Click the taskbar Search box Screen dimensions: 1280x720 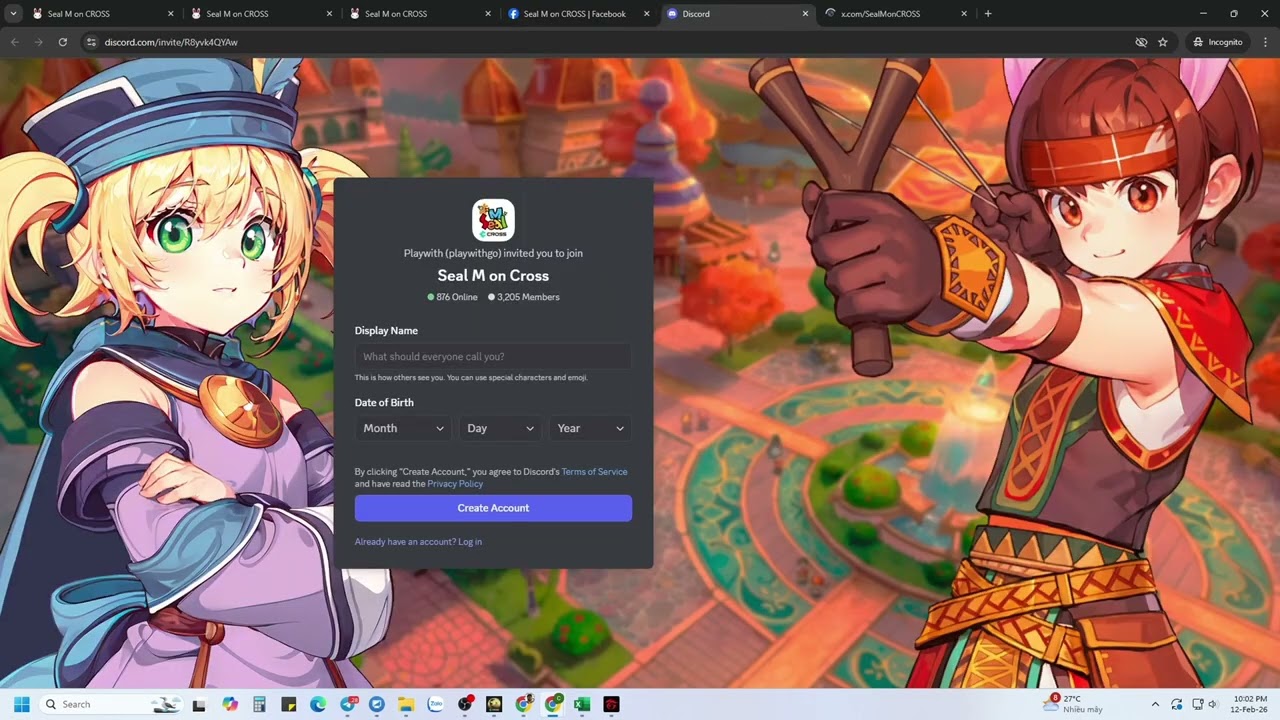click(x=110, y=704)
